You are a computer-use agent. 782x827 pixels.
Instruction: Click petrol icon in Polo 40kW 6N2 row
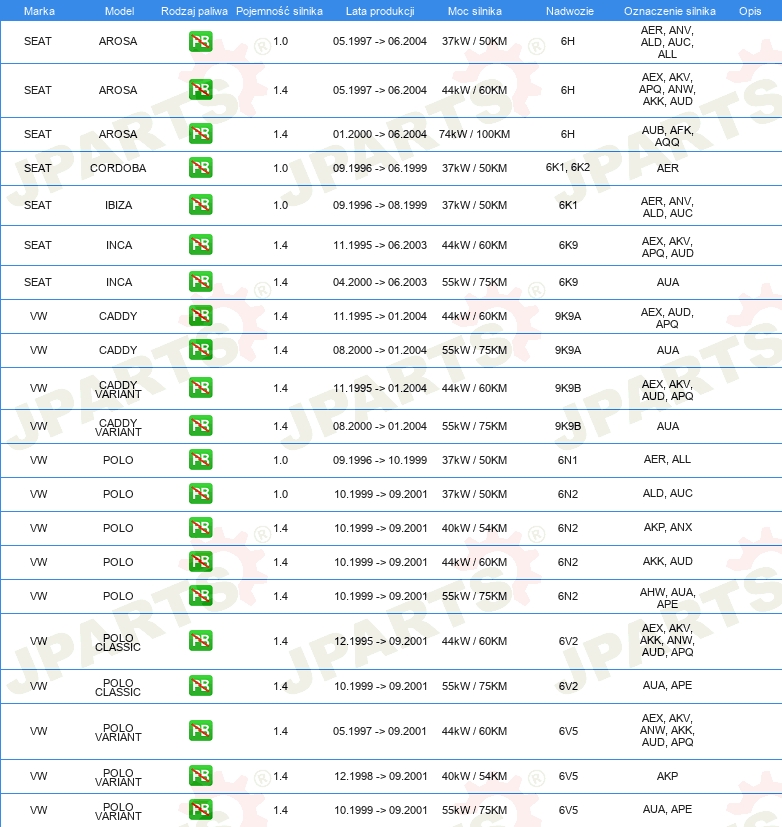pyautogui.click(x=200, y=527)
